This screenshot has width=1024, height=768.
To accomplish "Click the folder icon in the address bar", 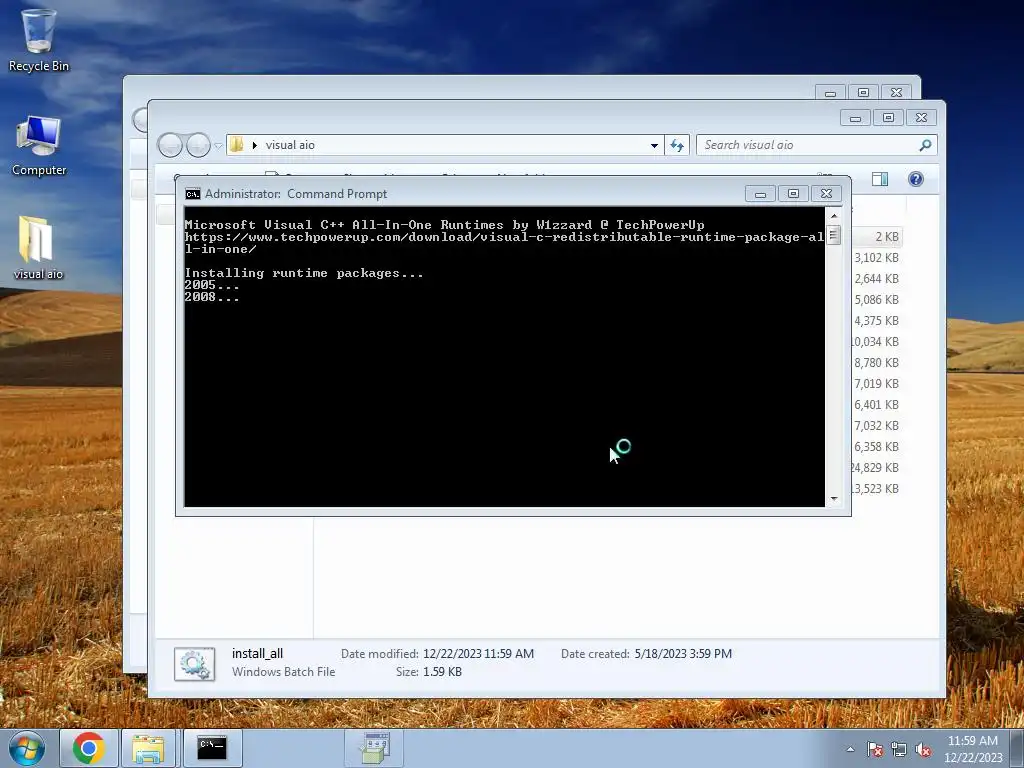I will (x=237, y=145).
